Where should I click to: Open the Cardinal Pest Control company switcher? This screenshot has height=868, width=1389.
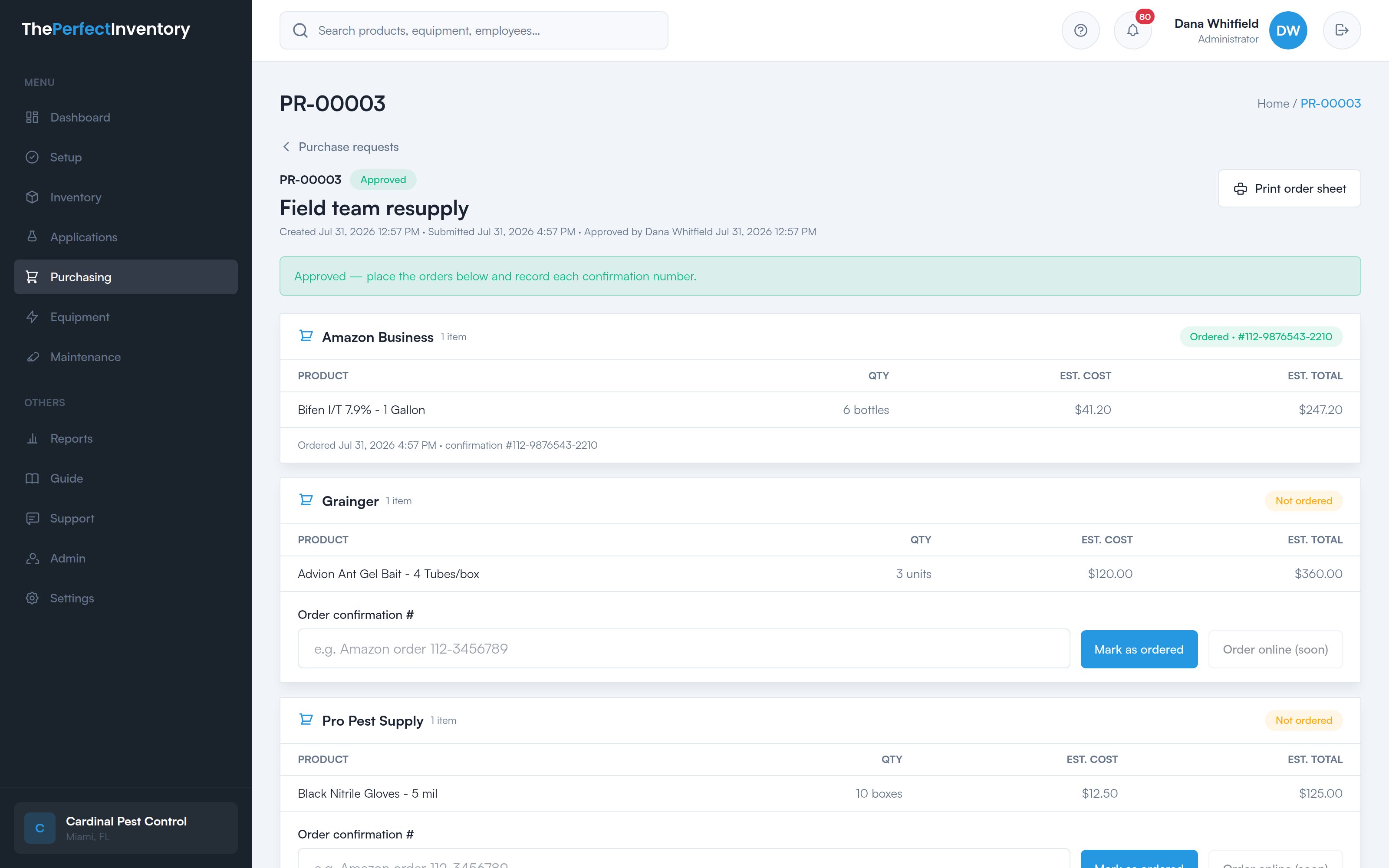126,828
